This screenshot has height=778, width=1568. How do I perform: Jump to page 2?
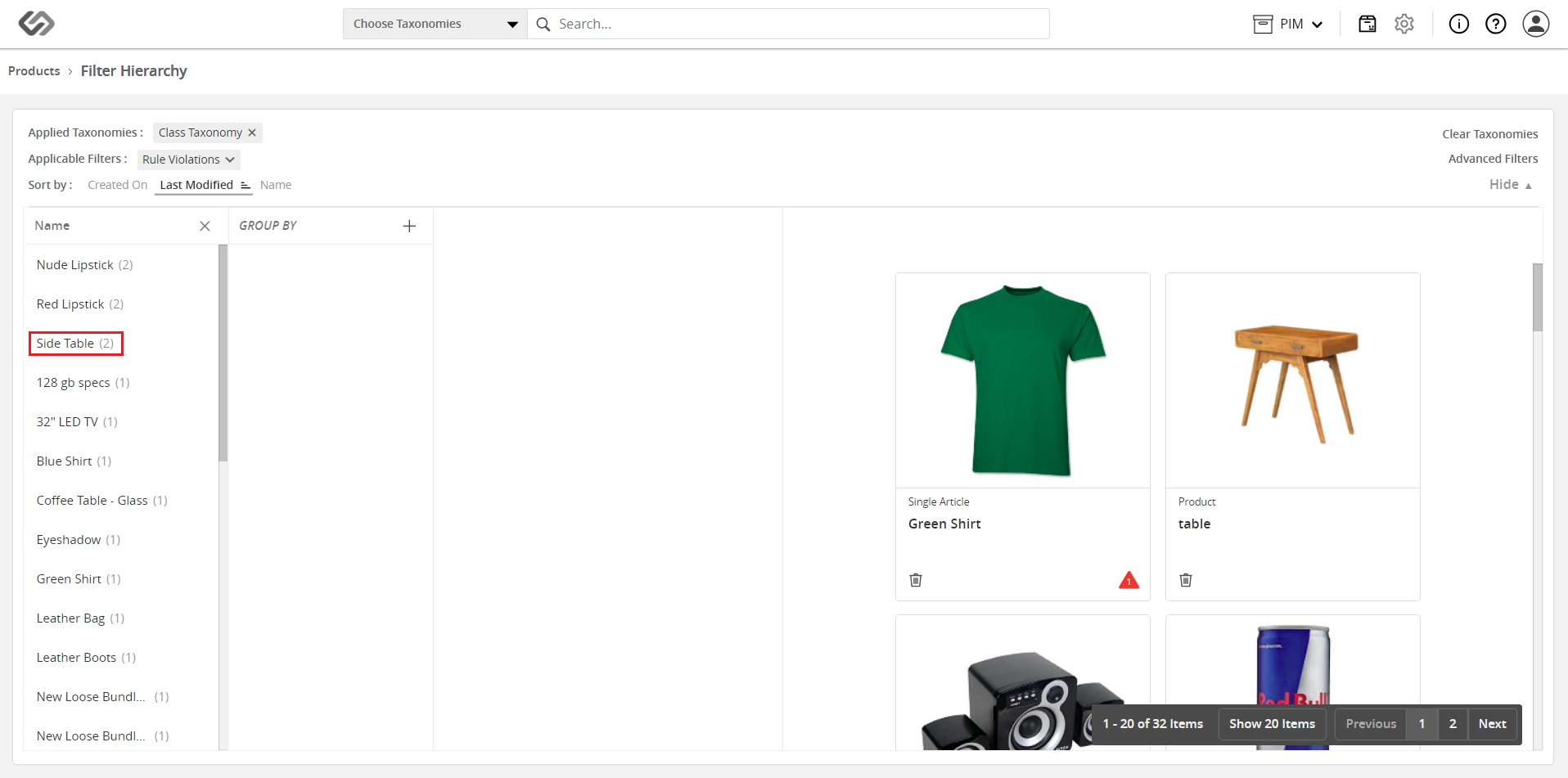coord(1453,724)
